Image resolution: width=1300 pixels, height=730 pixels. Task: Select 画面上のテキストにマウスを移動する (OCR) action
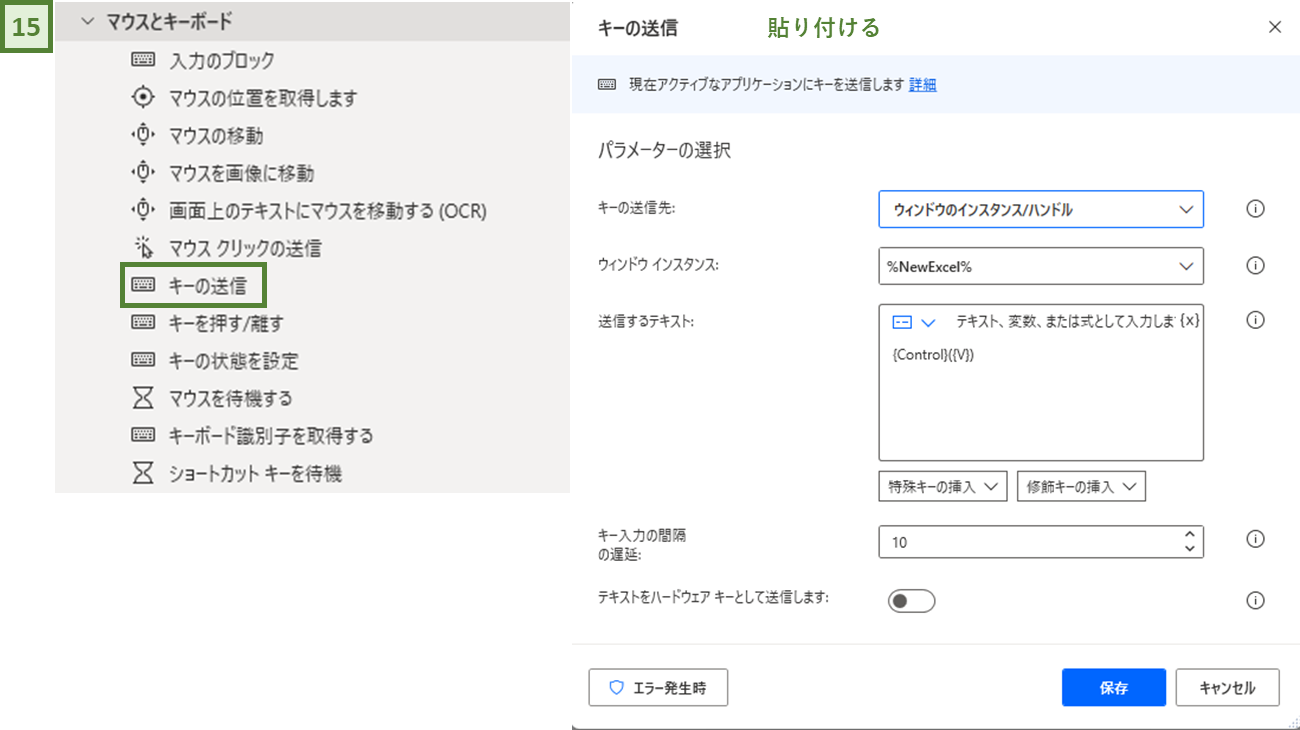point(327,211)
